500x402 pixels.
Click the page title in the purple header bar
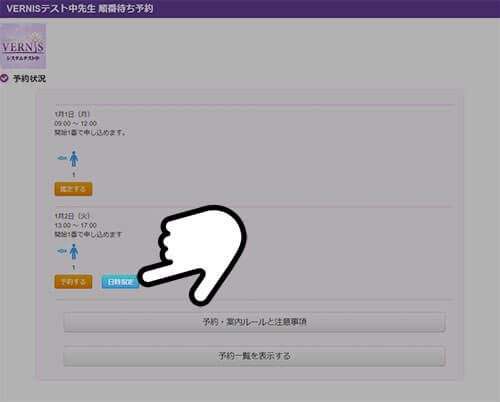[80, 9]
